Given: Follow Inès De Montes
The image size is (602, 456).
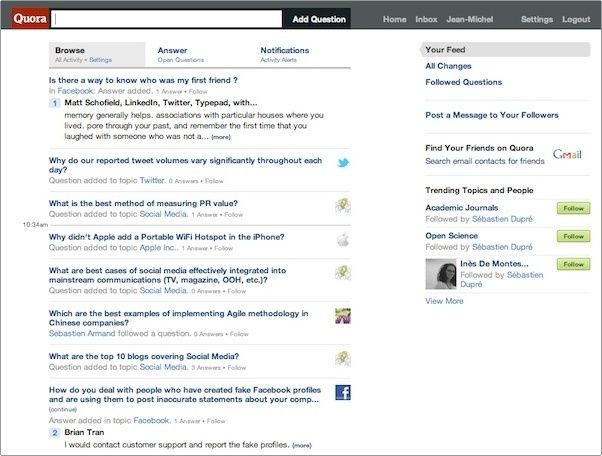Looking at the screenshot, I should click(x=573, y=264).
